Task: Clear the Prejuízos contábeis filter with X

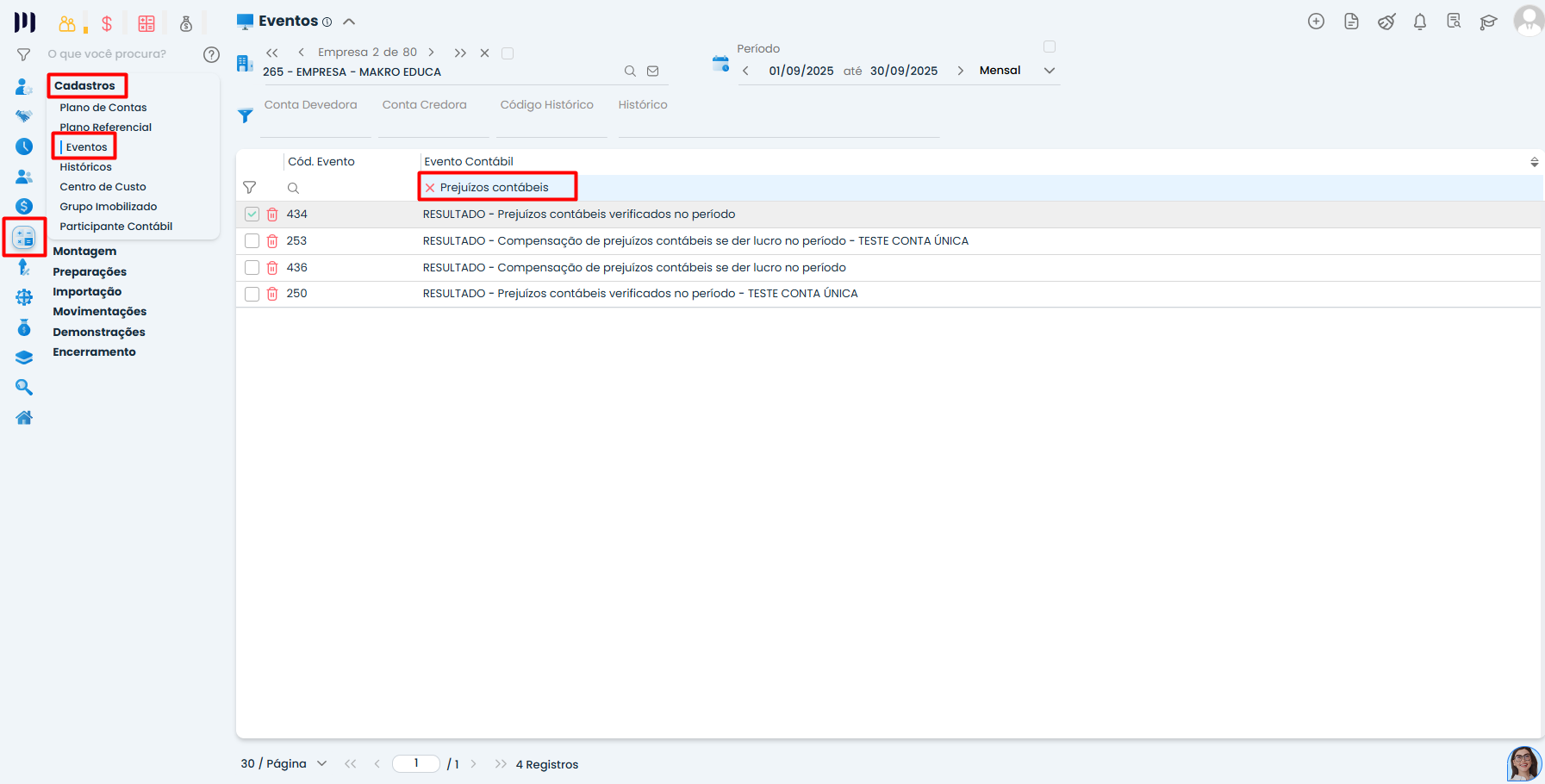Action: 430,188
